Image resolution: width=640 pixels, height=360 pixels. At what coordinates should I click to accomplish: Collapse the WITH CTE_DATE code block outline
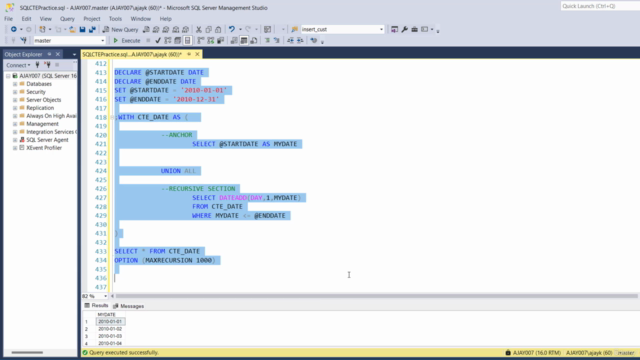pos(112,117)
